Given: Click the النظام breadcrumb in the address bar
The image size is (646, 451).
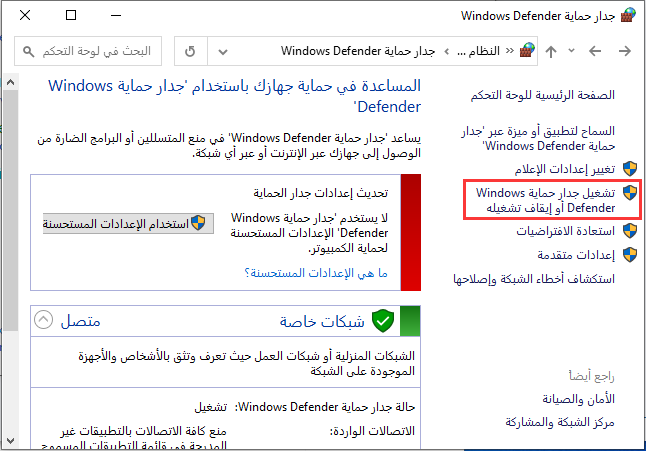Looking at the screenshot, I should pyautogui.click(x=478, y=51).
